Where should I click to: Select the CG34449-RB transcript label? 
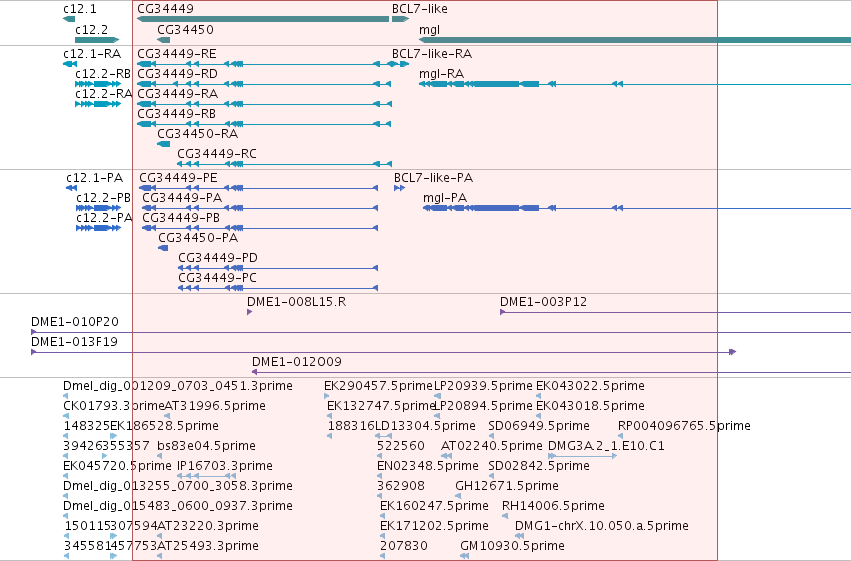(176, 114)
